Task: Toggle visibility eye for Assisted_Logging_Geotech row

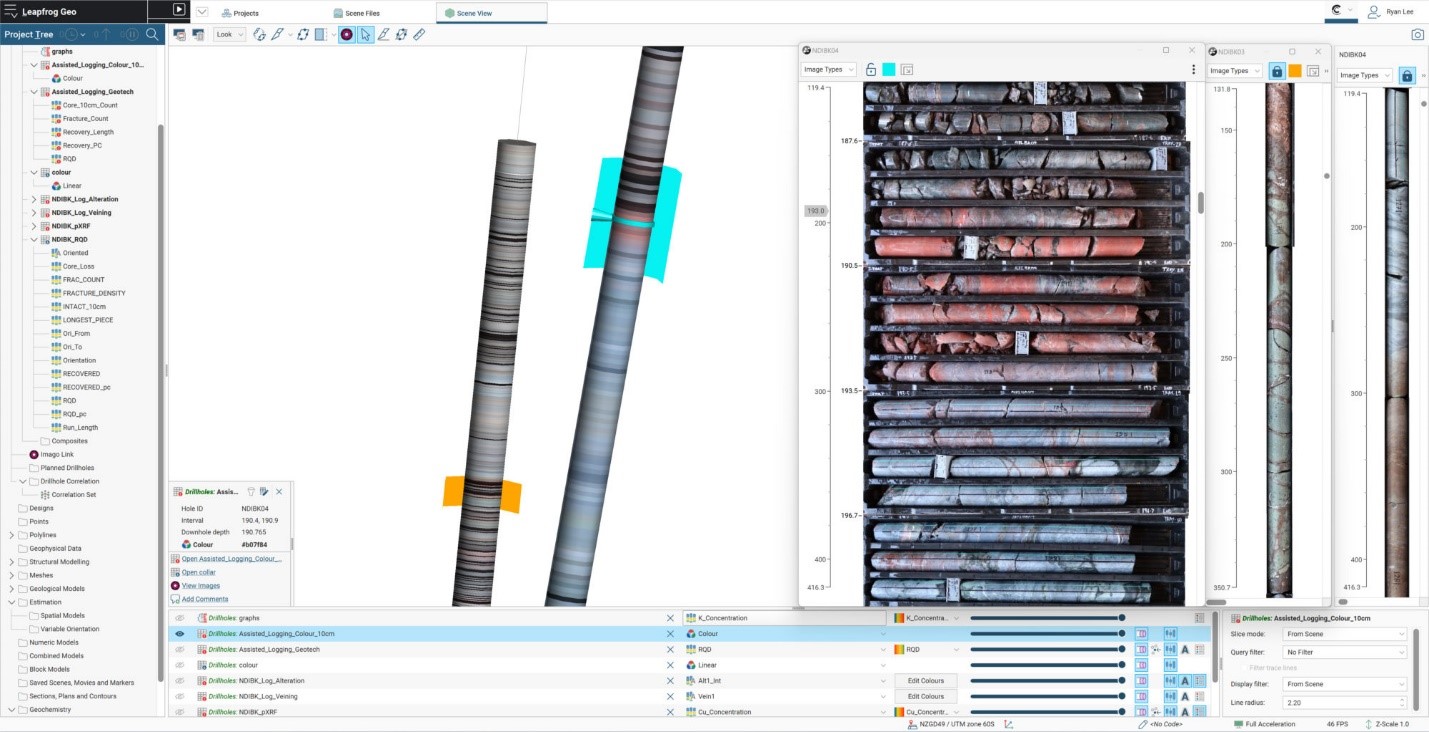Action: (180, 649)
